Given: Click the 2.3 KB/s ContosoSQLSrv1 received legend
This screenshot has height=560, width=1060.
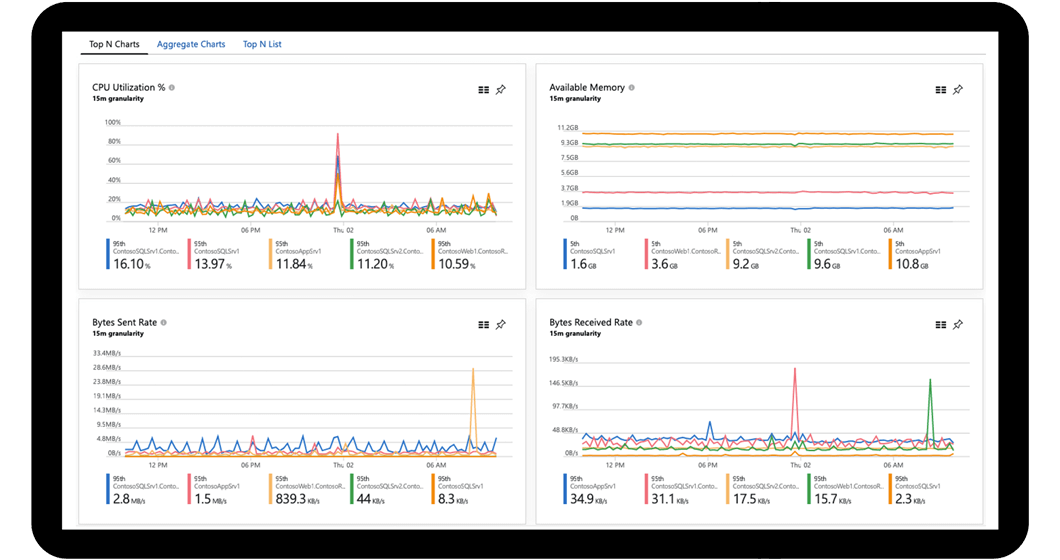Looking at the screenshot, I should 915,490.
